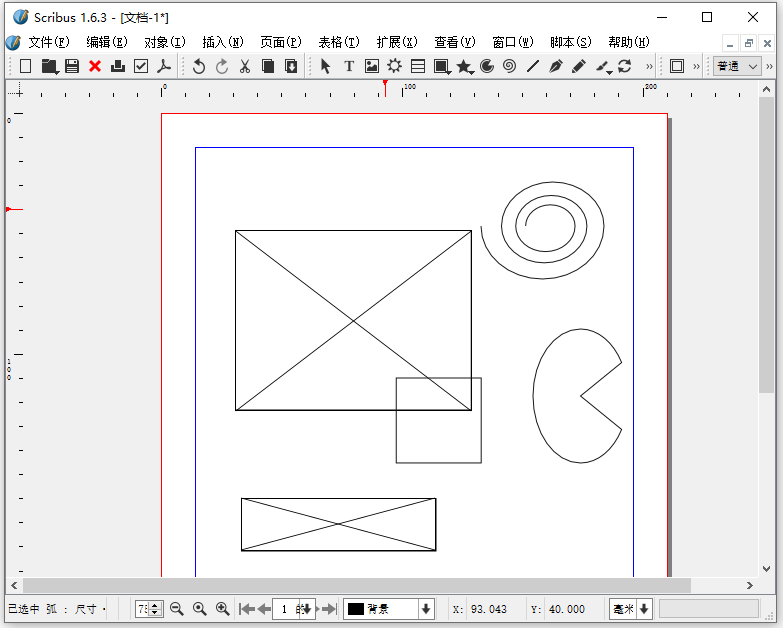This screenshot has height=628, width=783.
Task: Select the Arc tool
Action: click(487, 66)
